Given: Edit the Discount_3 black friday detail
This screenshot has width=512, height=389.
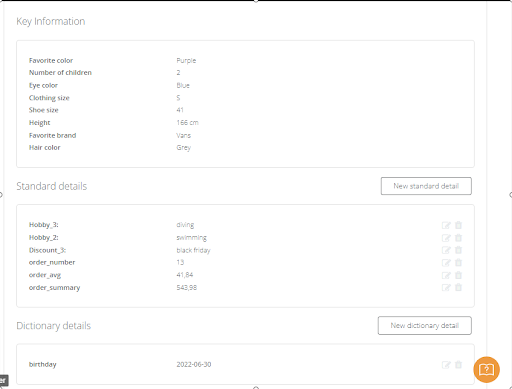Looking at the screenshot, I should coord(446,250).
